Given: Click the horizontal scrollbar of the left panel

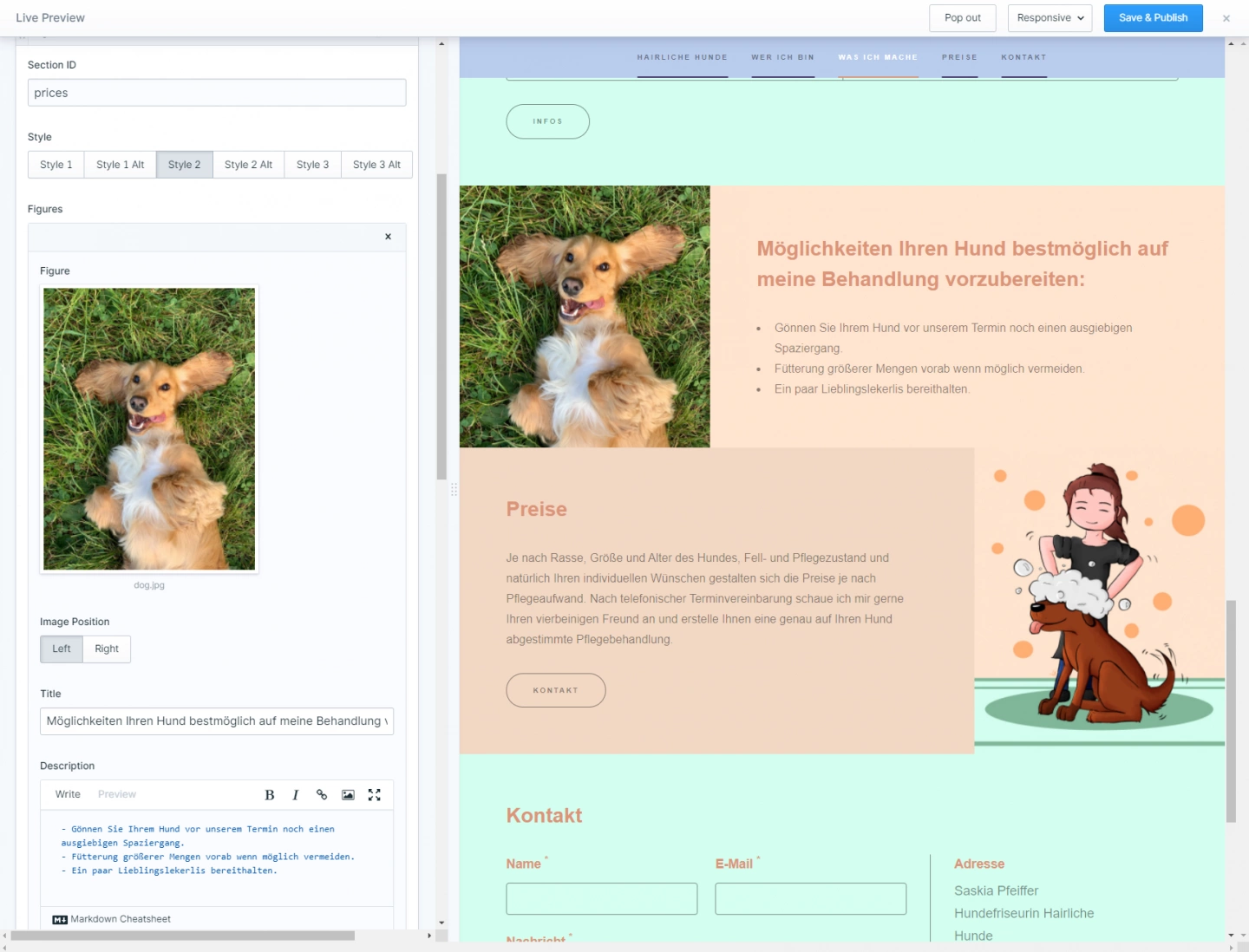Looking at the screenshot, I should coord(182,936).
